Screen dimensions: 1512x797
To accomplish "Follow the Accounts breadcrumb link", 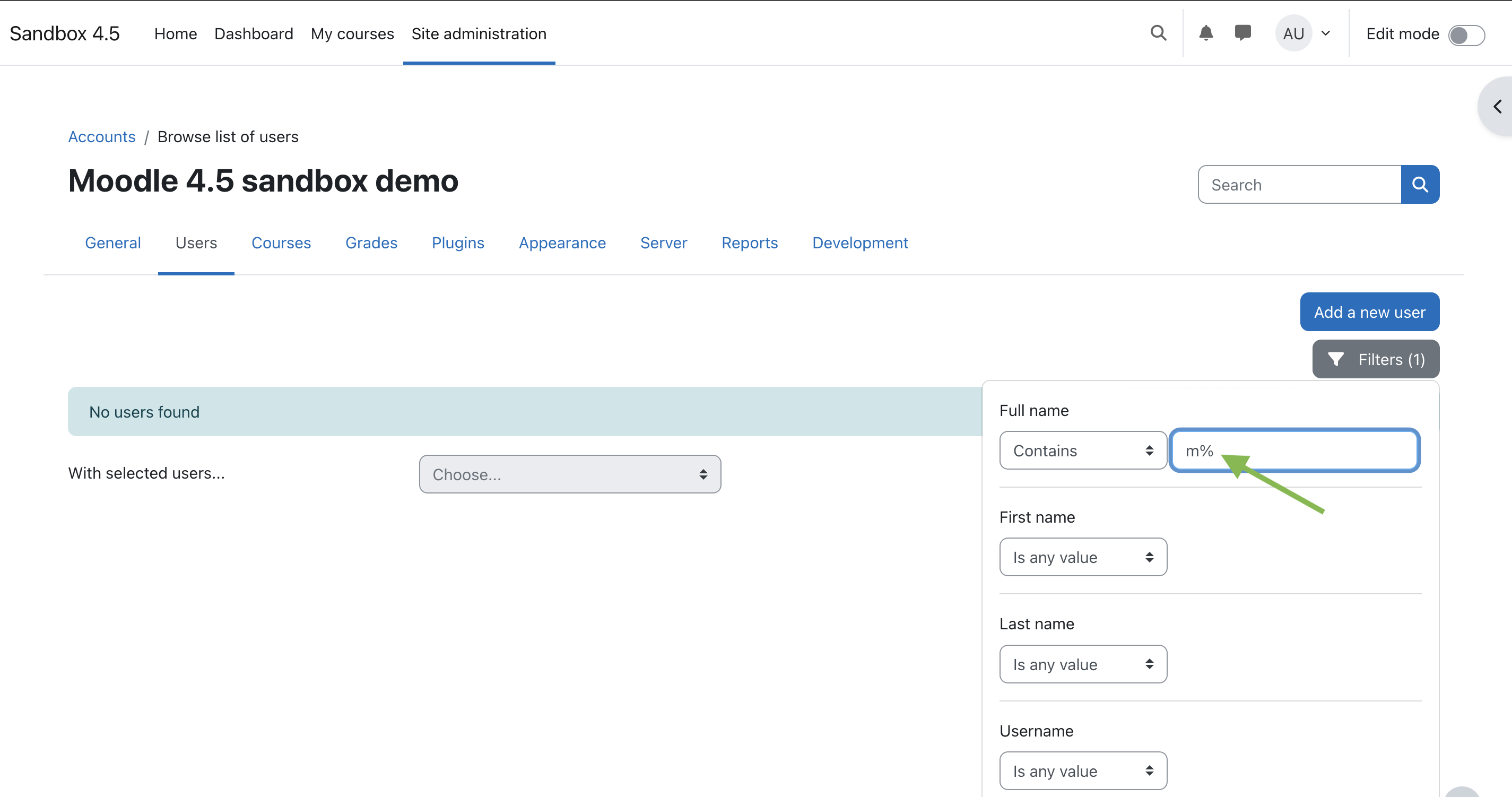I will pos(101,136).
